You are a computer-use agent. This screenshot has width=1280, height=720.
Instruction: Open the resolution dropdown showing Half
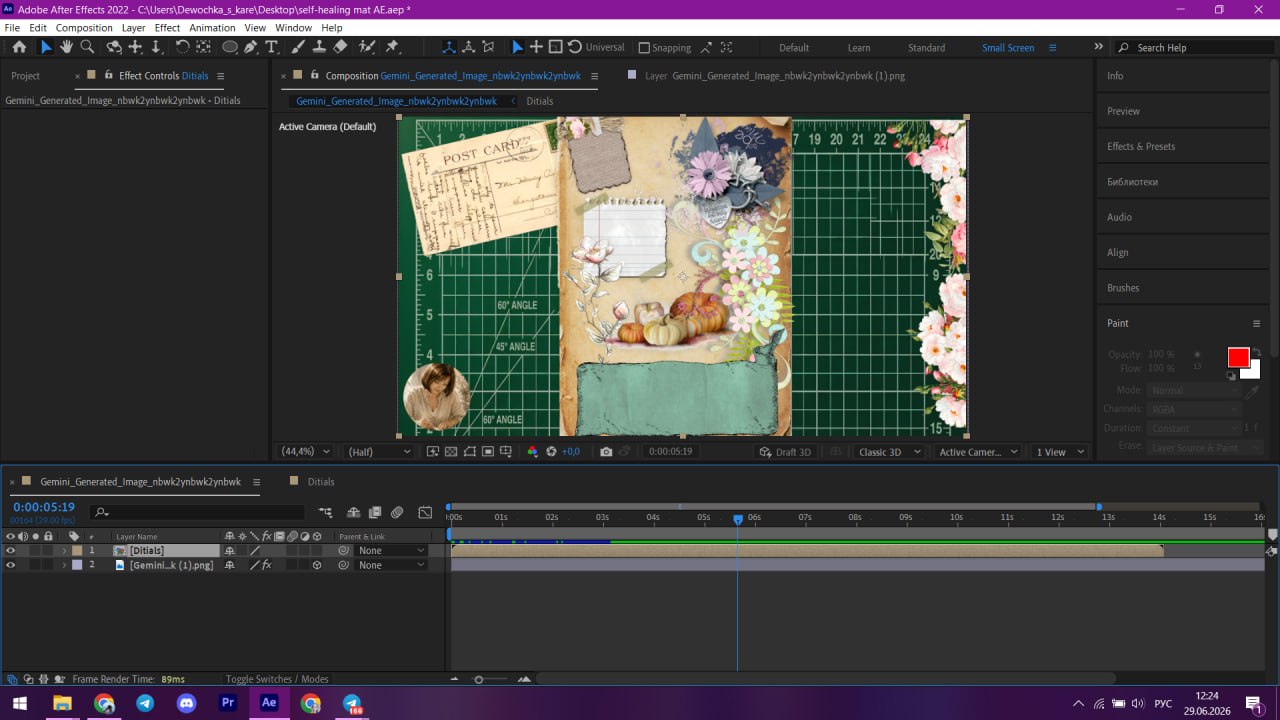(x=378, y=452)
